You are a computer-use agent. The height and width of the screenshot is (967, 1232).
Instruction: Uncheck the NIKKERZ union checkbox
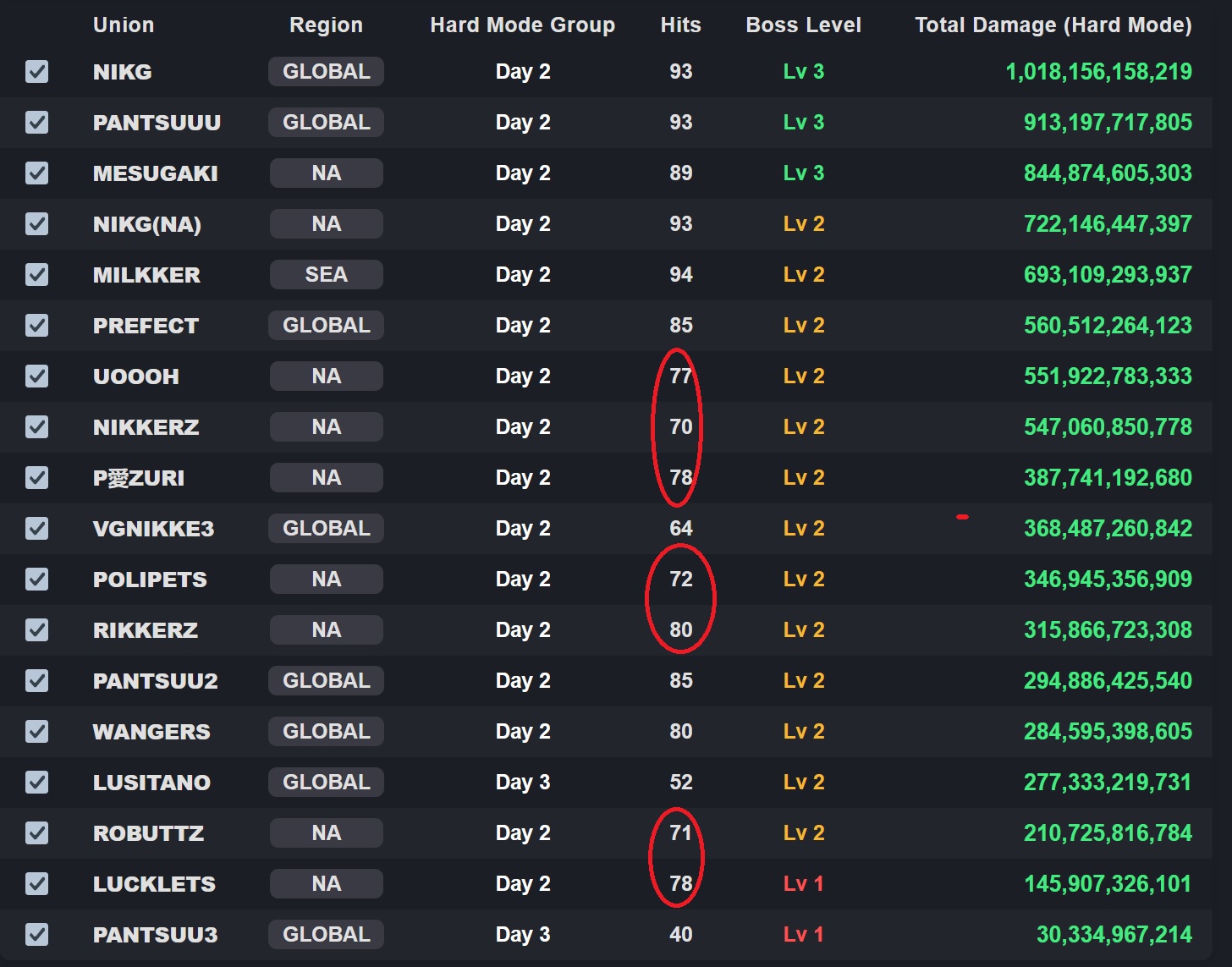point(36,427)
